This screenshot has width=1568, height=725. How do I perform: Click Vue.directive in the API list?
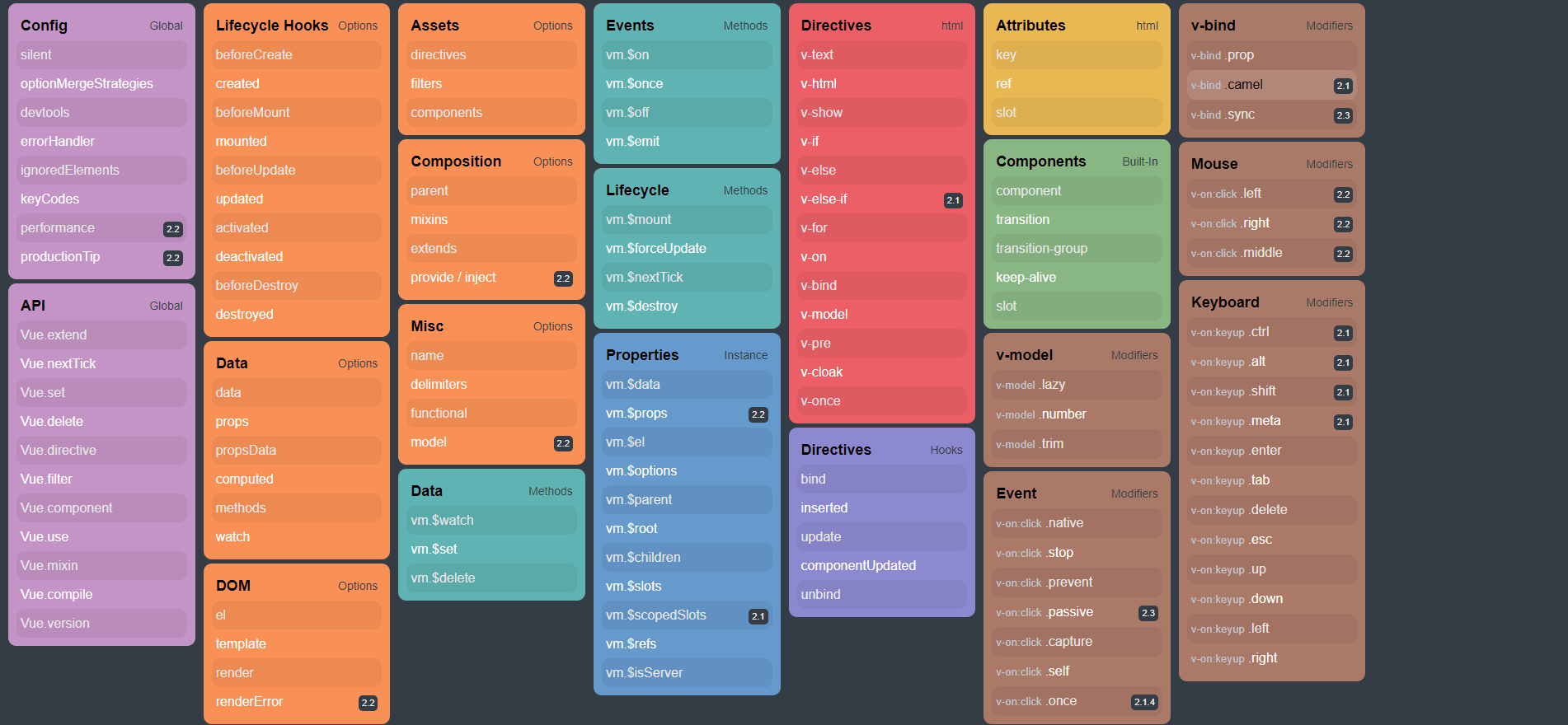[x=101, y=451]
